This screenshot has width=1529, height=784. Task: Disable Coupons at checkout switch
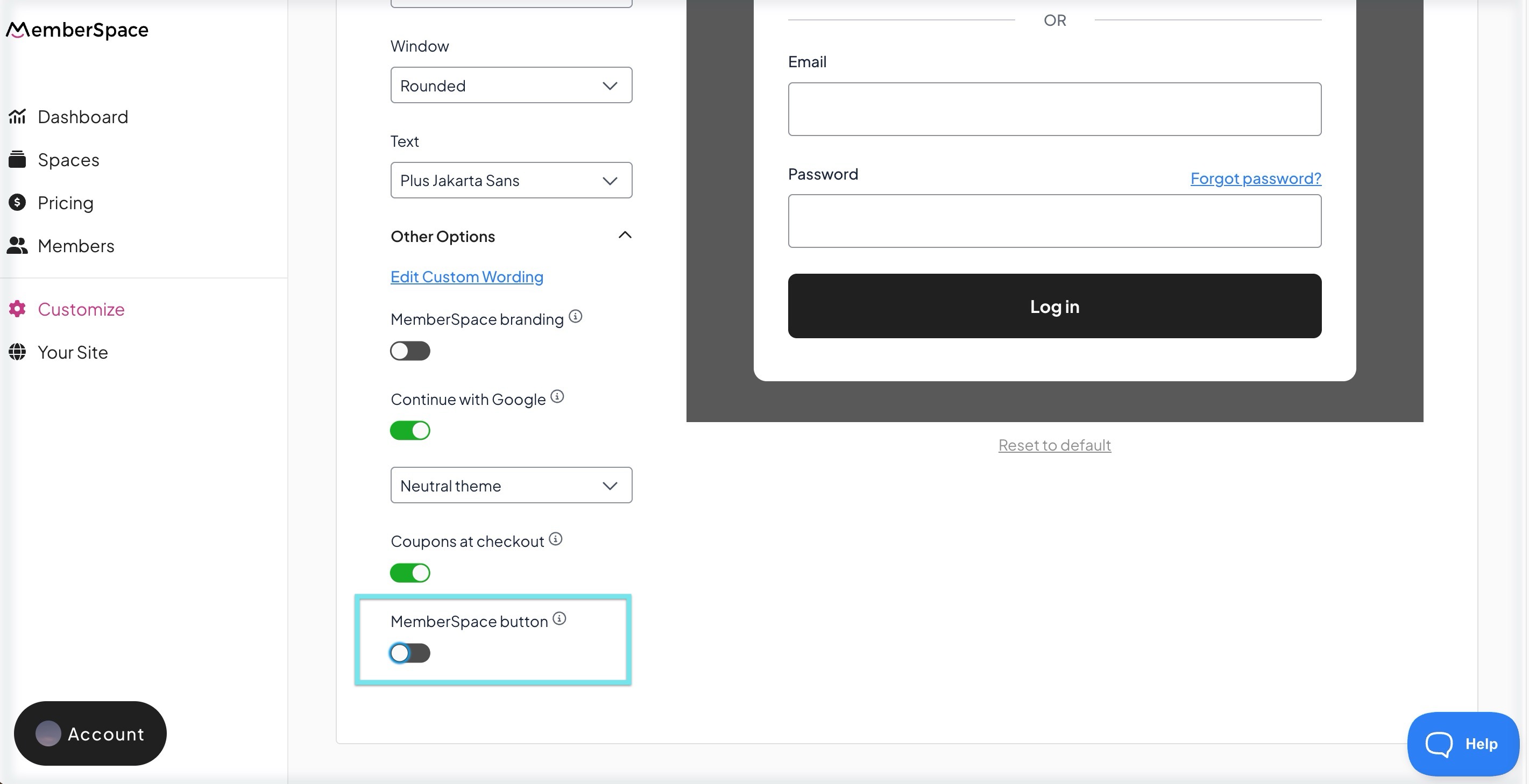pyautogui.click(x=409, y=573)
